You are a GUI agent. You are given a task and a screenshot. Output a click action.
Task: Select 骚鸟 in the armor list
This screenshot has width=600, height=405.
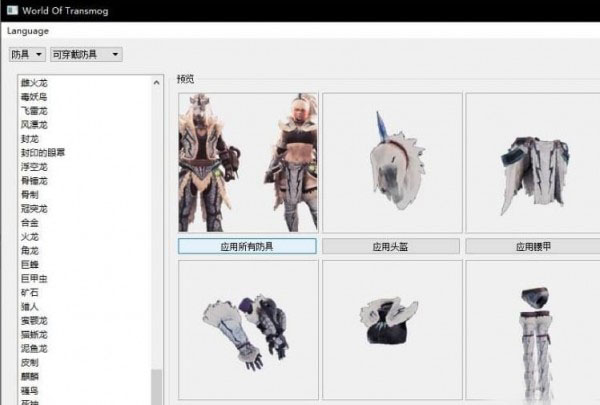click(x=30, y=390)
